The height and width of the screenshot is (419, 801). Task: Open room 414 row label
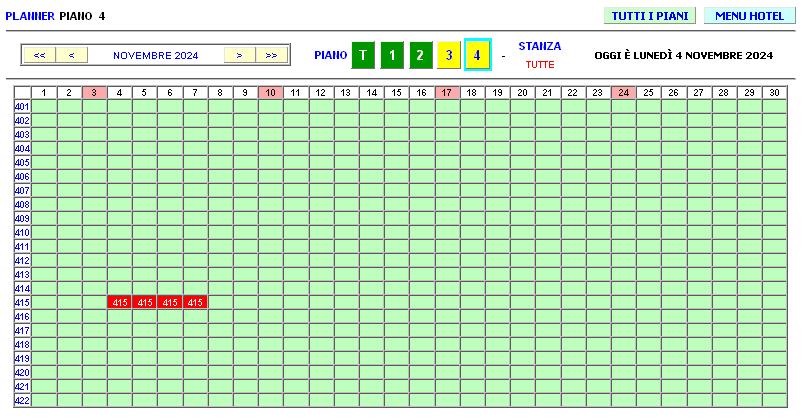[x=22, y=289]
